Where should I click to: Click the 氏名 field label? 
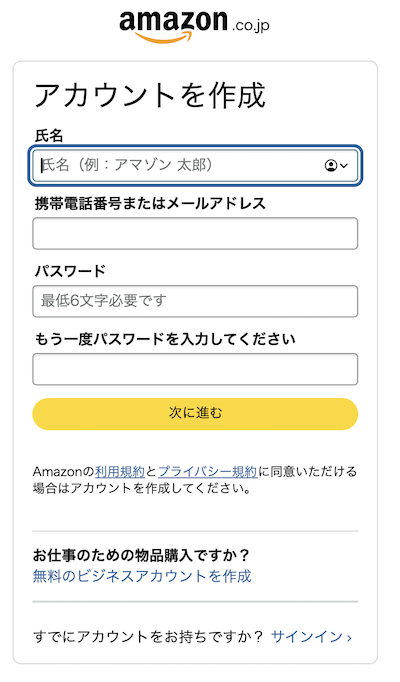tap(49, 136)
